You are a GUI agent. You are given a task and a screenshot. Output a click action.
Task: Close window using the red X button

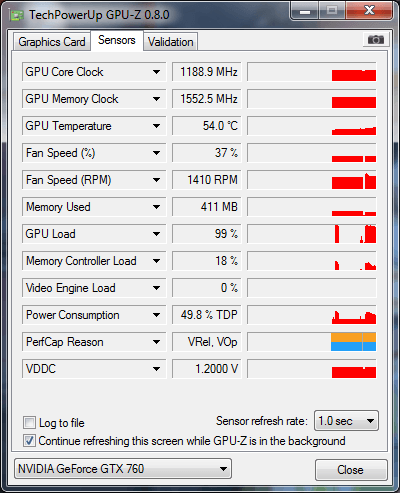[369, 11]
